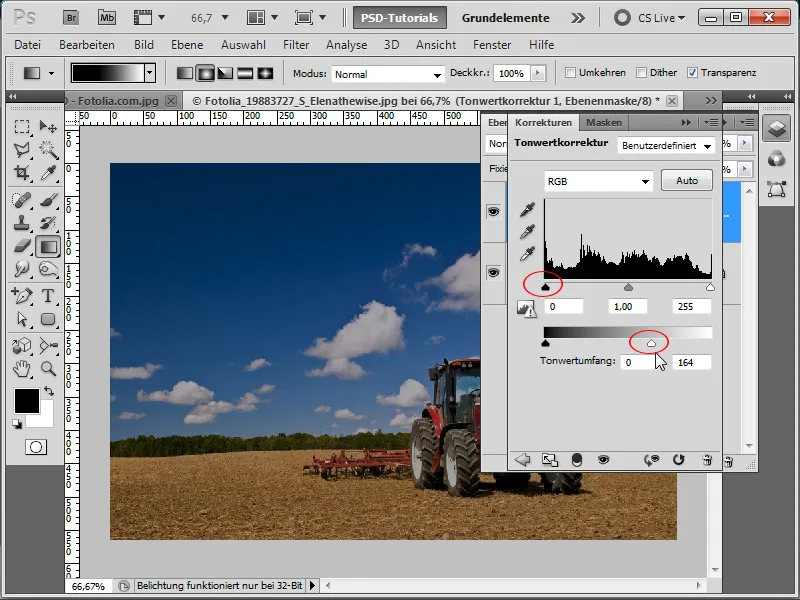Toggle clip to layer button

(x=577, y=460)
